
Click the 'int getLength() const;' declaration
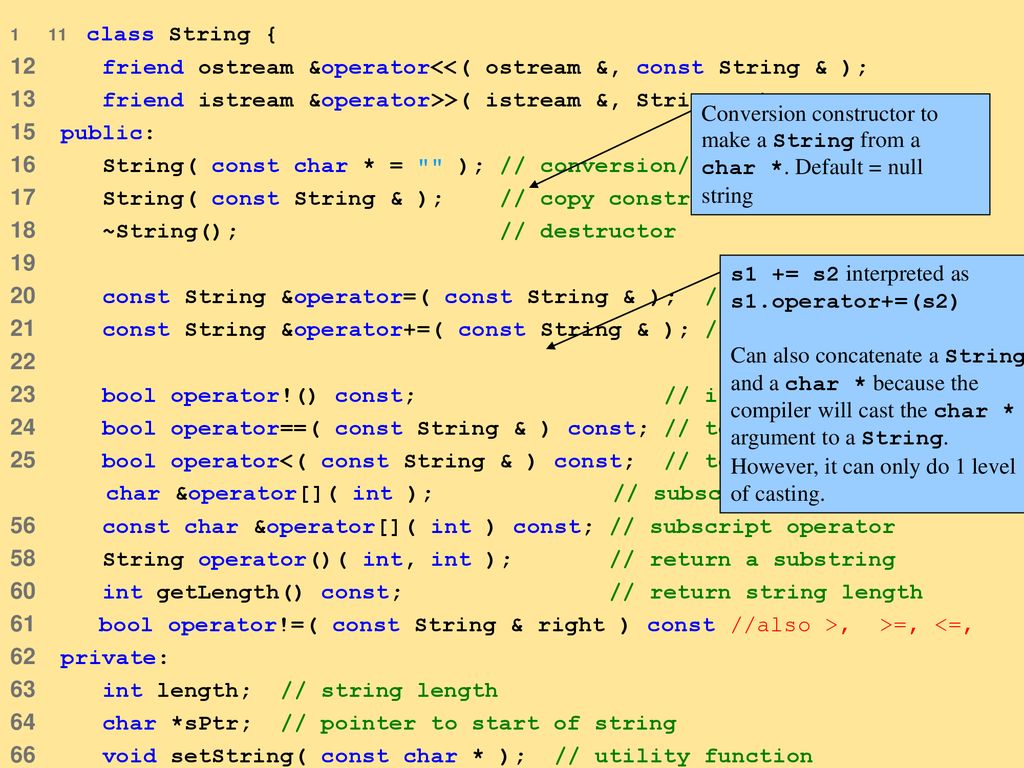tap(252, 592)
